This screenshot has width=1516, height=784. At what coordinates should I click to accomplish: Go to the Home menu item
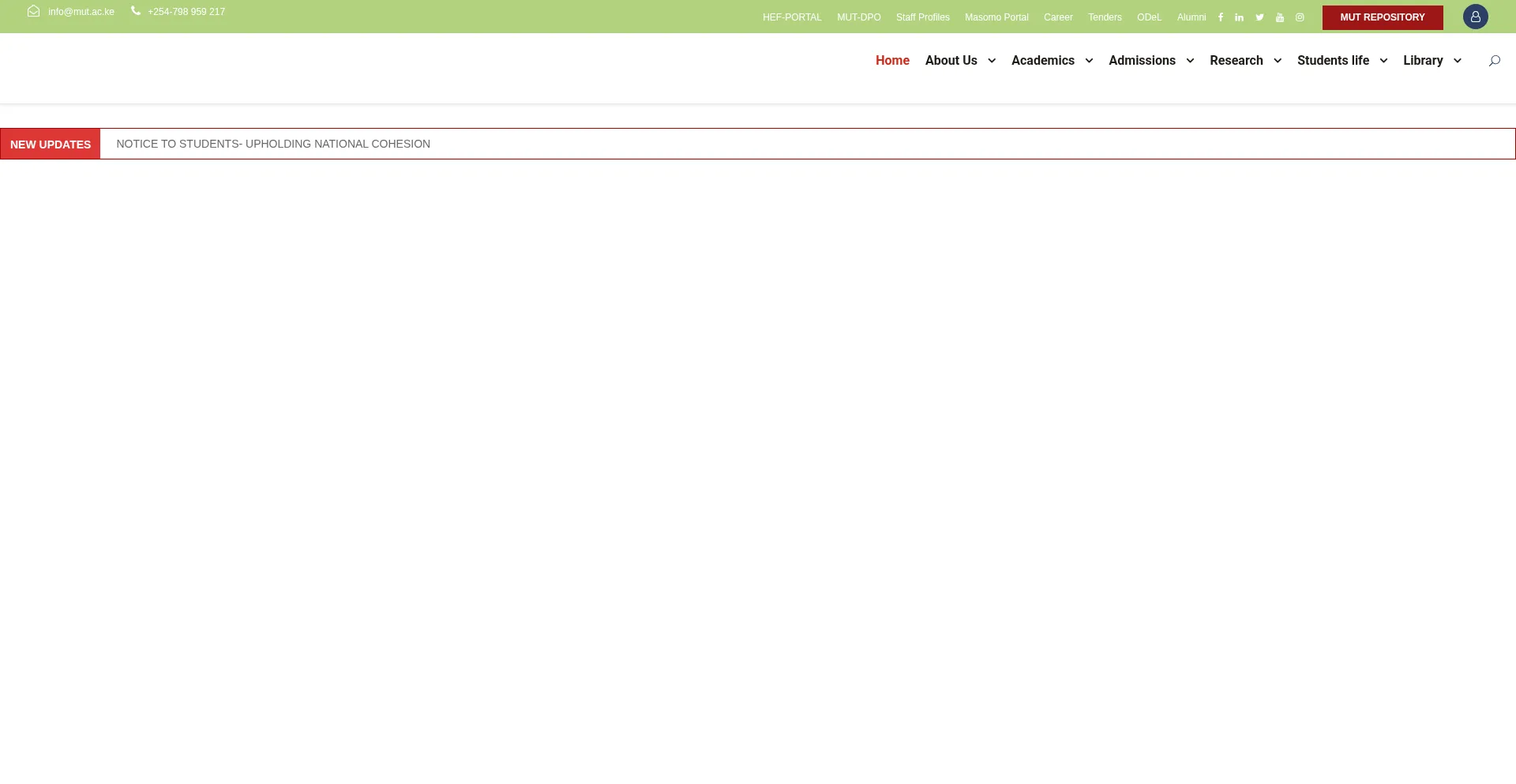(x=892, y=61)
